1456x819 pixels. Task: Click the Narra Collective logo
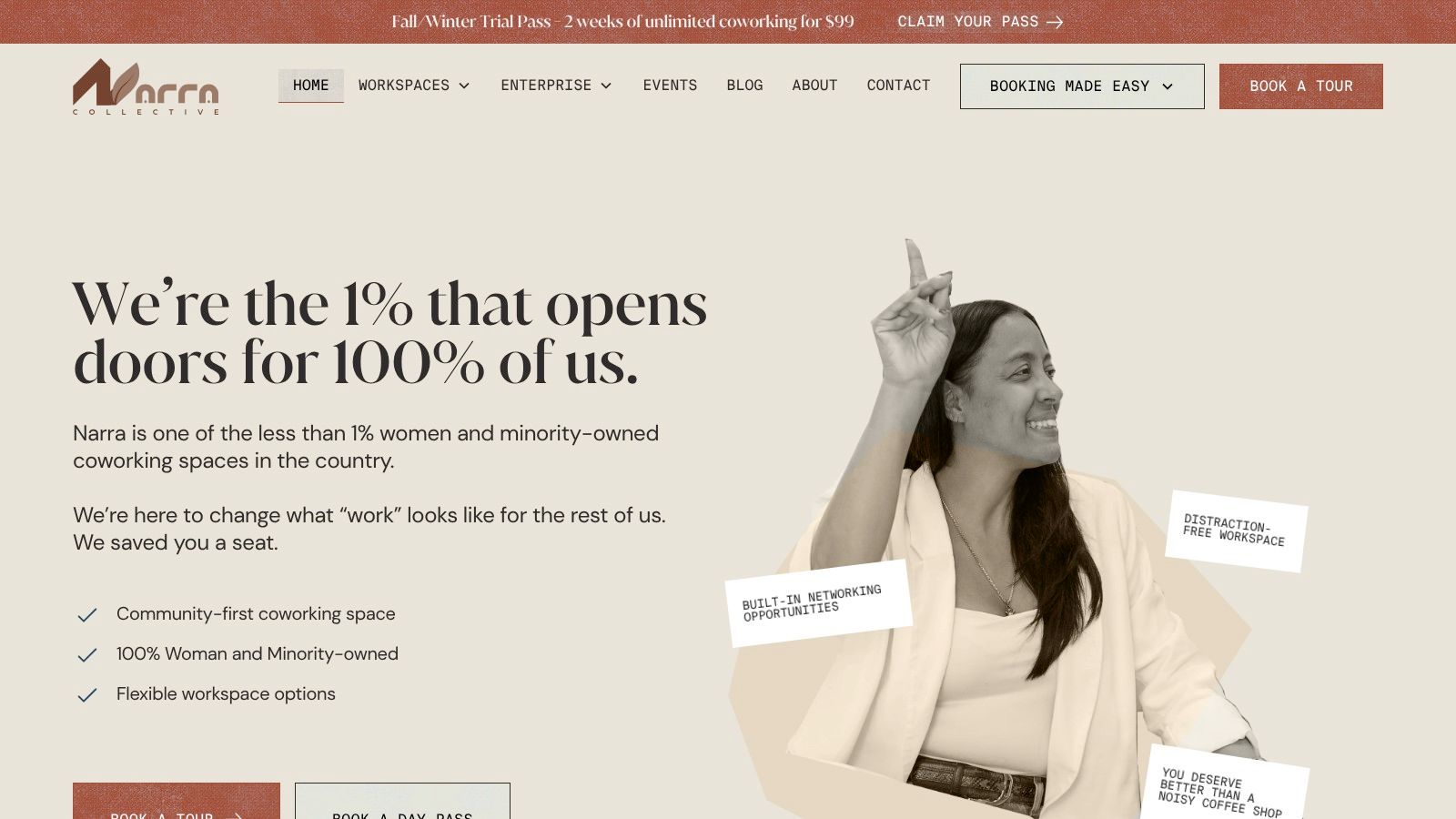(x=146, y=87)
